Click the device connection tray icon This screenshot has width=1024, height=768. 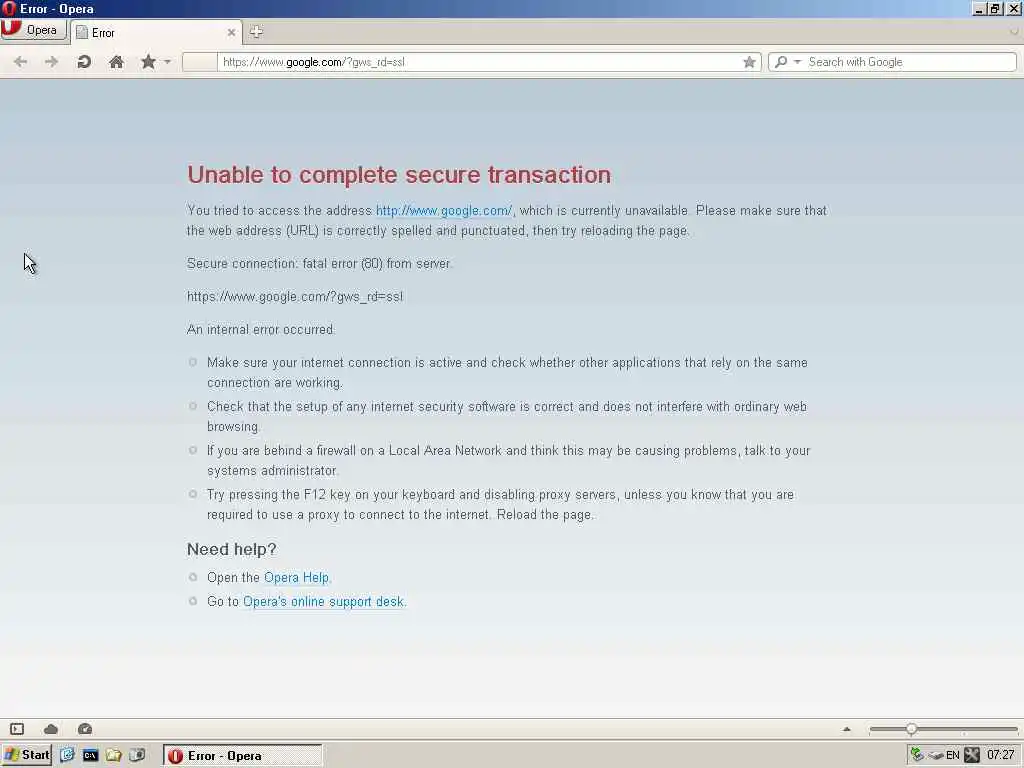click(936, 756)
